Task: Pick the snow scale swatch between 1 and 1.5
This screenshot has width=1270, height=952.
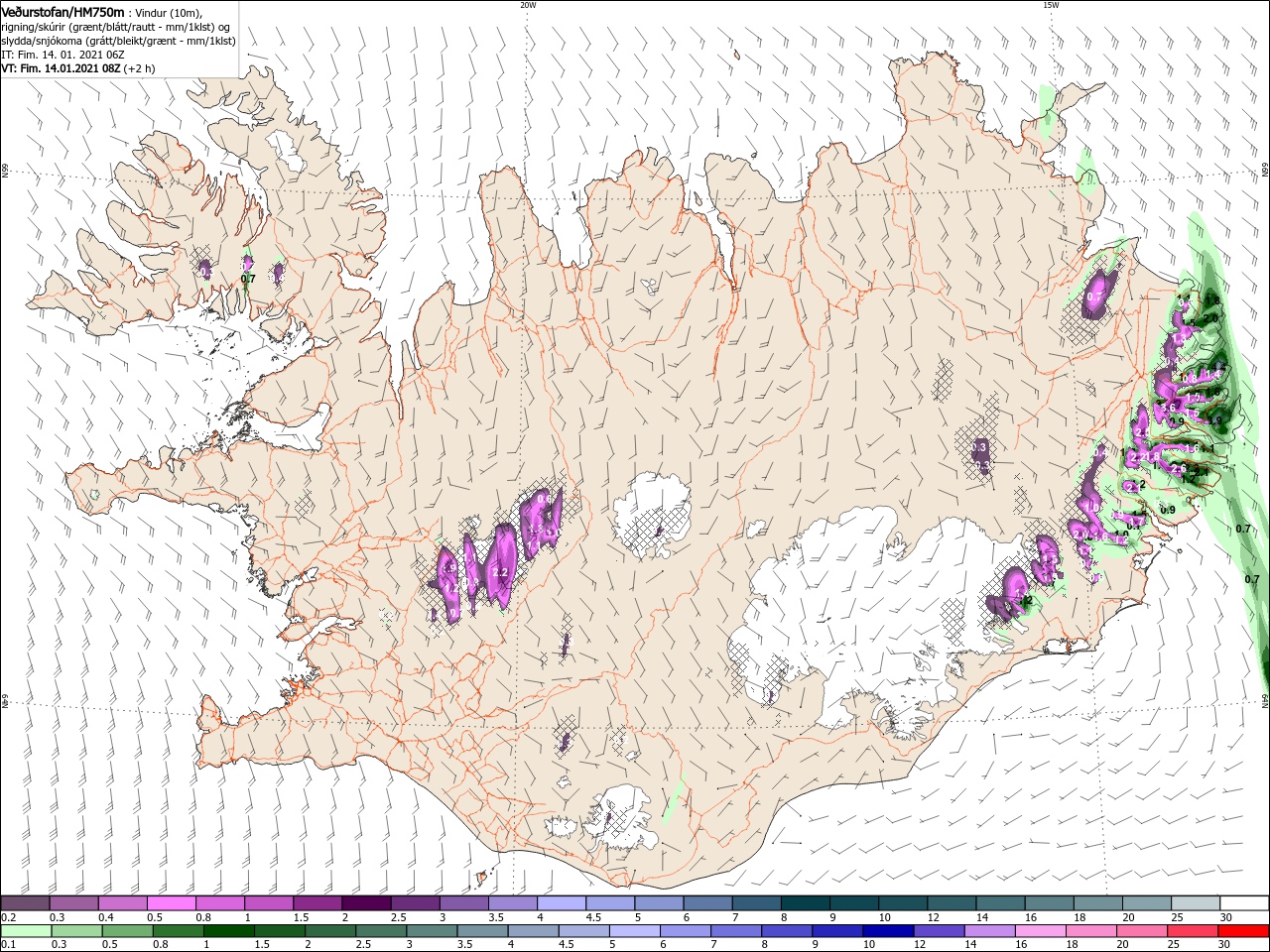Action: (x=269, y=903)
